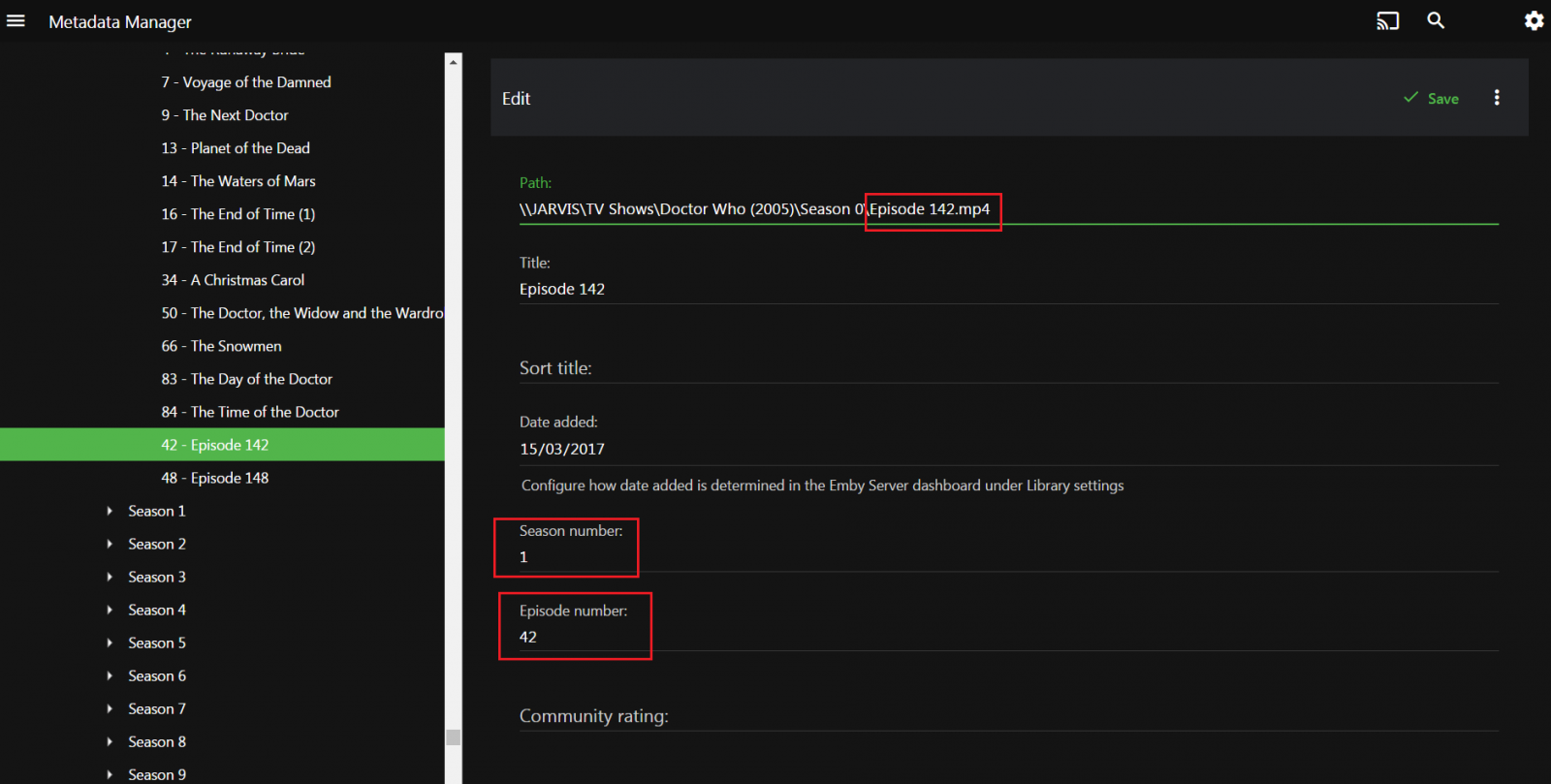Focus the Episode number field

(x=1008, y=637)
